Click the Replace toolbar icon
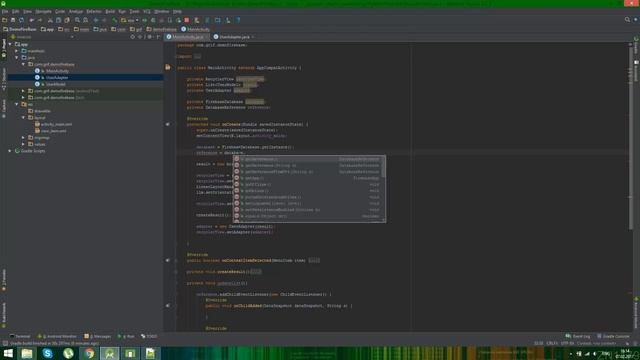The width and height of the screenshot is (640, 360). point(85,20)
